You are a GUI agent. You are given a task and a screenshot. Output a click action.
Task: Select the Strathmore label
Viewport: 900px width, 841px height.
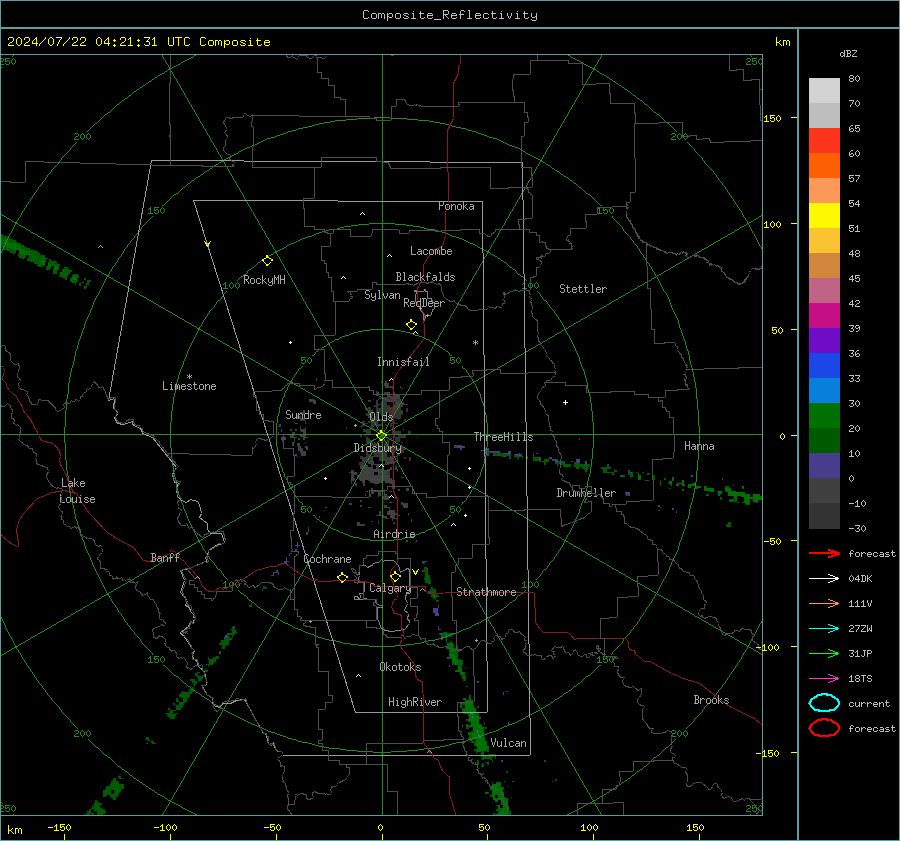click(486, 592)
